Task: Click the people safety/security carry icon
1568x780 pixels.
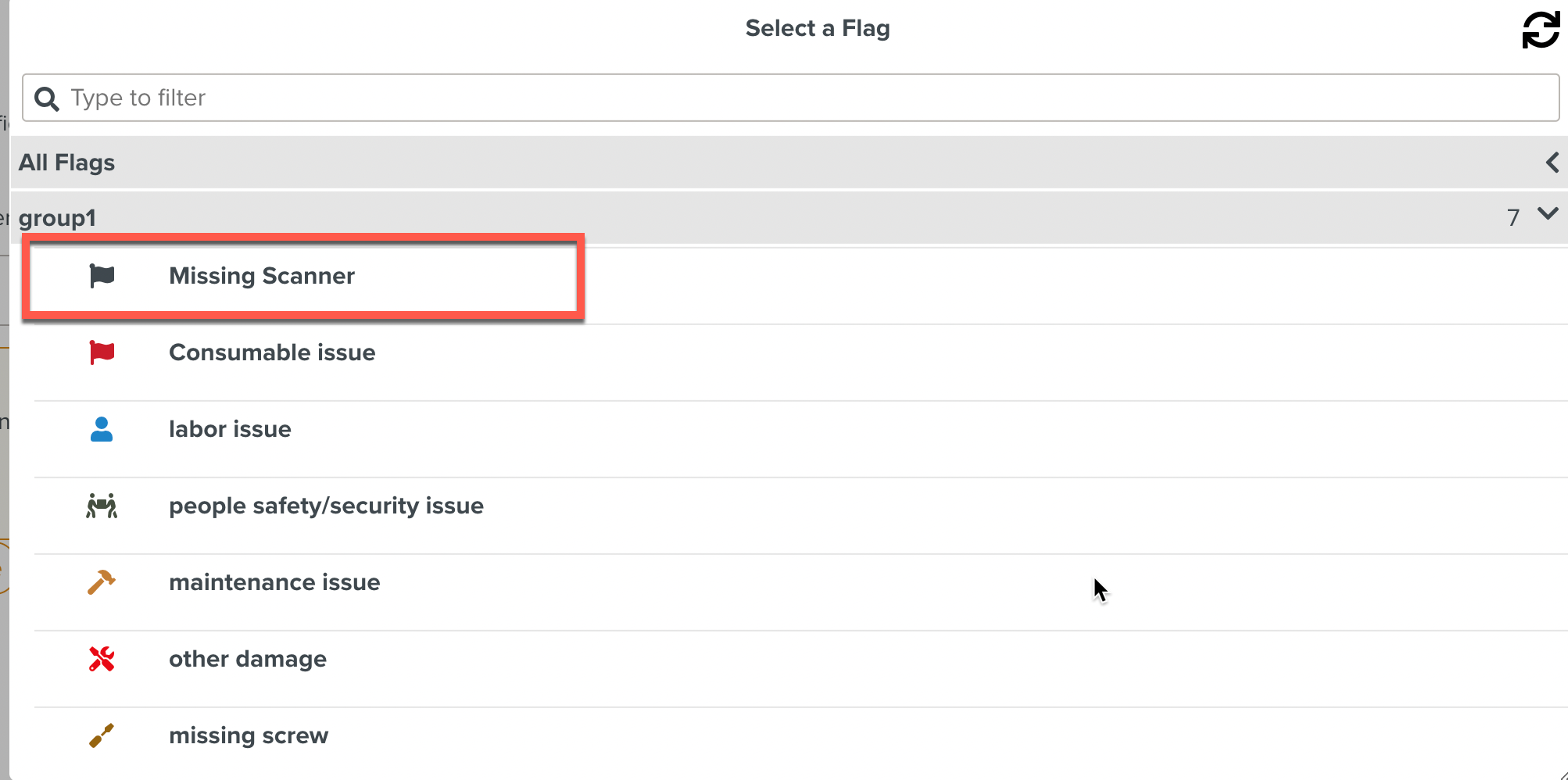Action: (102, 506)
